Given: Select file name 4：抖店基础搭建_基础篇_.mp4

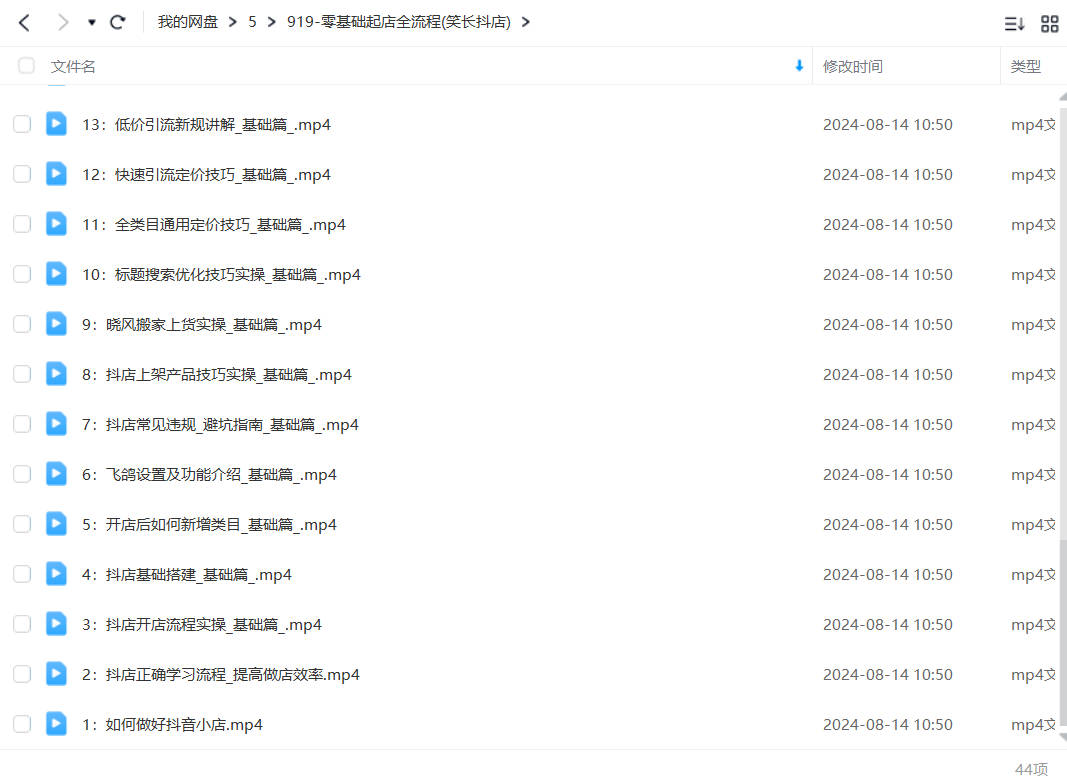Looking at the screenshot, I should pyautogui.click(x=187, y=575).
